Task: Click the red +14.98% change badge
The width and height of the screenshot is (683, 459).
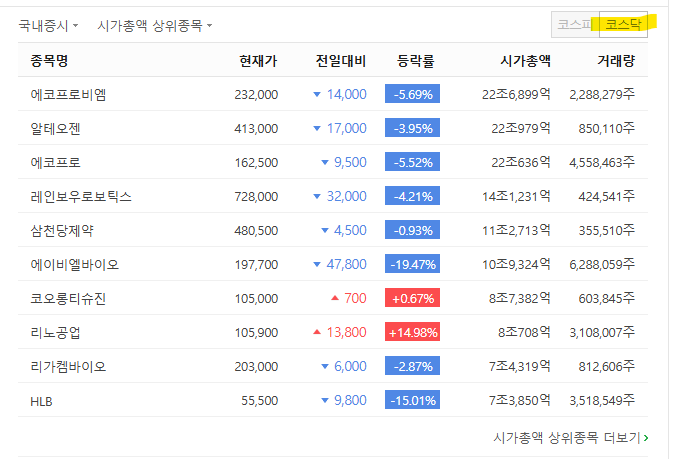Action: click(x=412, y=332)
